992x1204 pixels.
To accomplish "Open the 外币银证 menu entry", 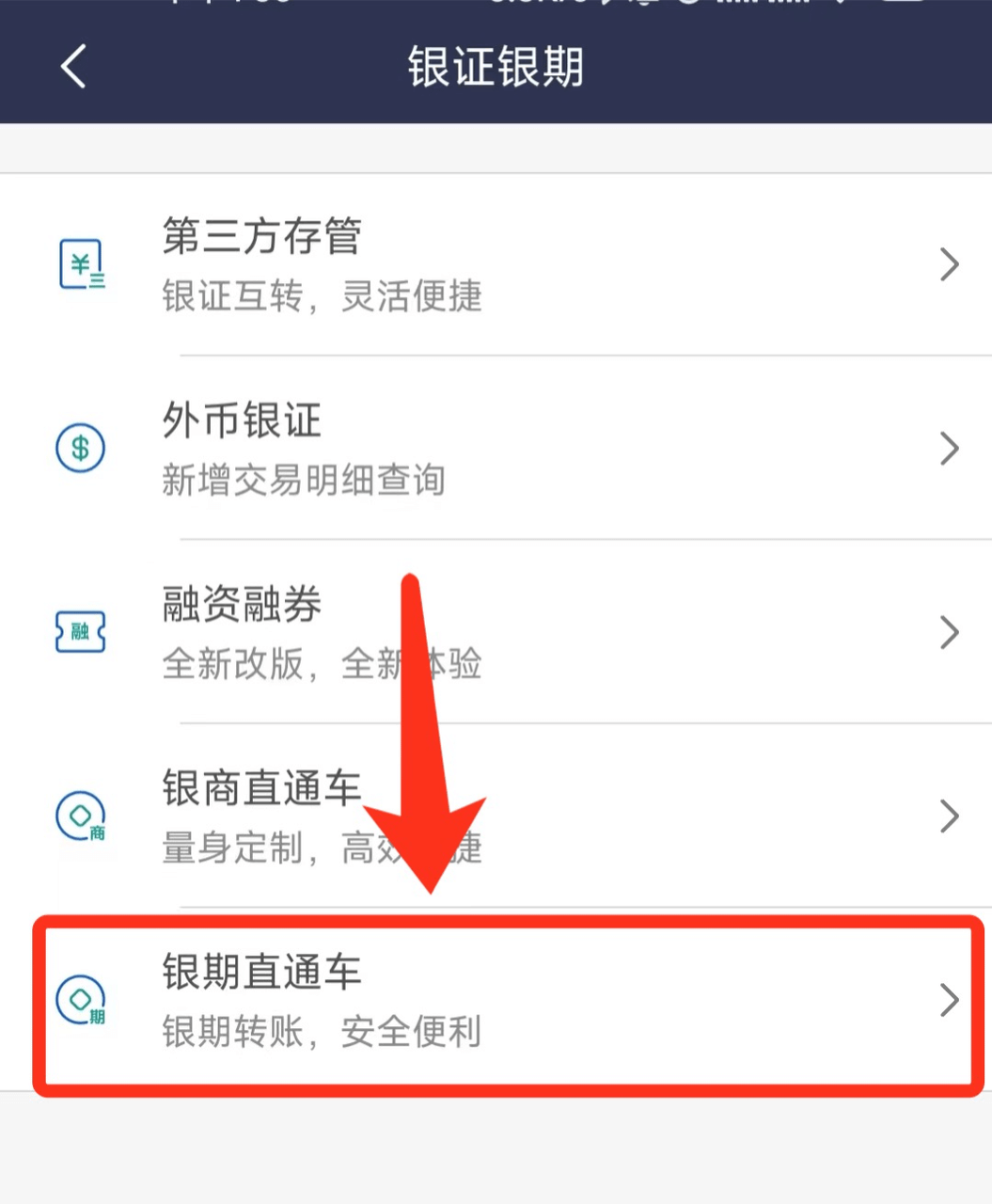I will click(x=496, y=448).
